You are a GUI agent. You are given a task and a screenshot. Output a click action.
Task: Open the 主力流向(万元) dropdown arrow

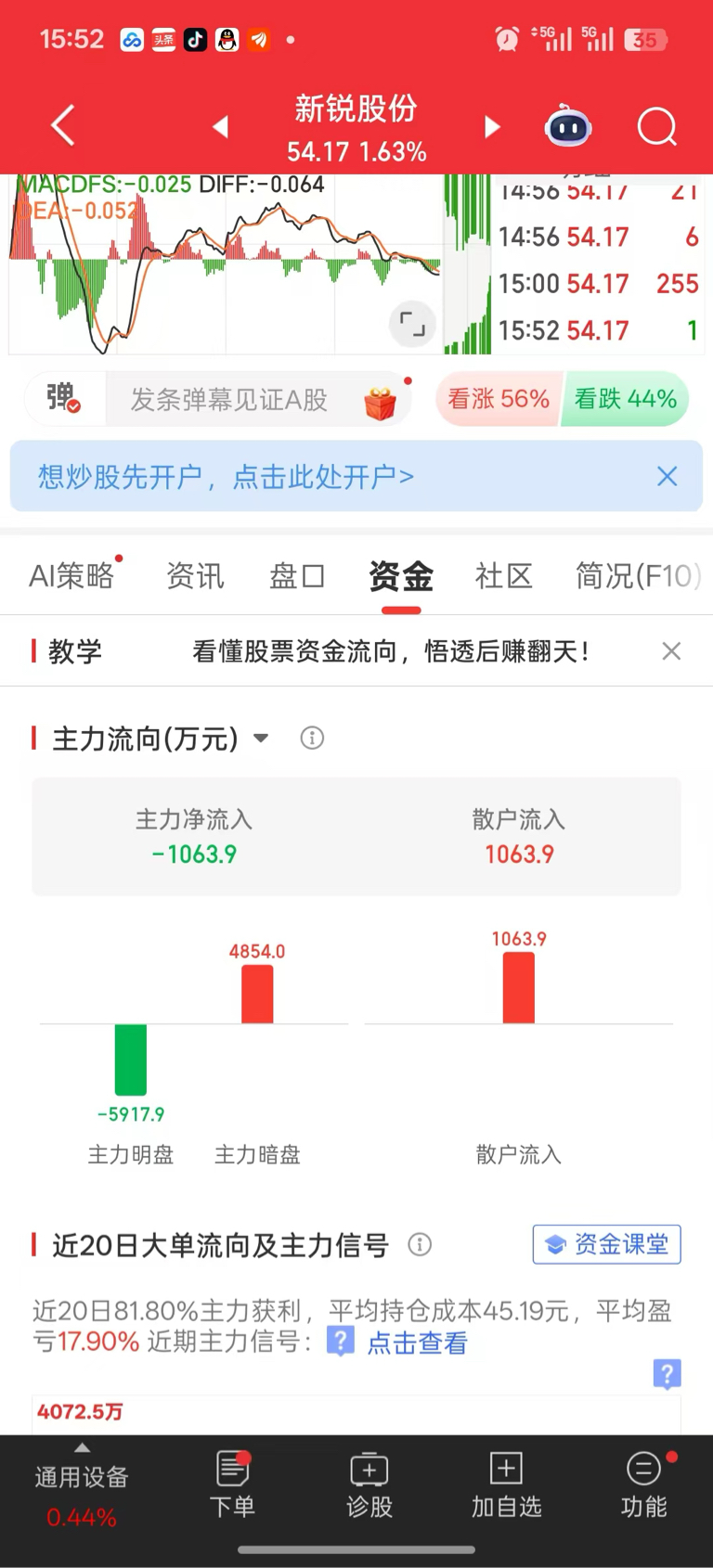(x=262, y=739)
